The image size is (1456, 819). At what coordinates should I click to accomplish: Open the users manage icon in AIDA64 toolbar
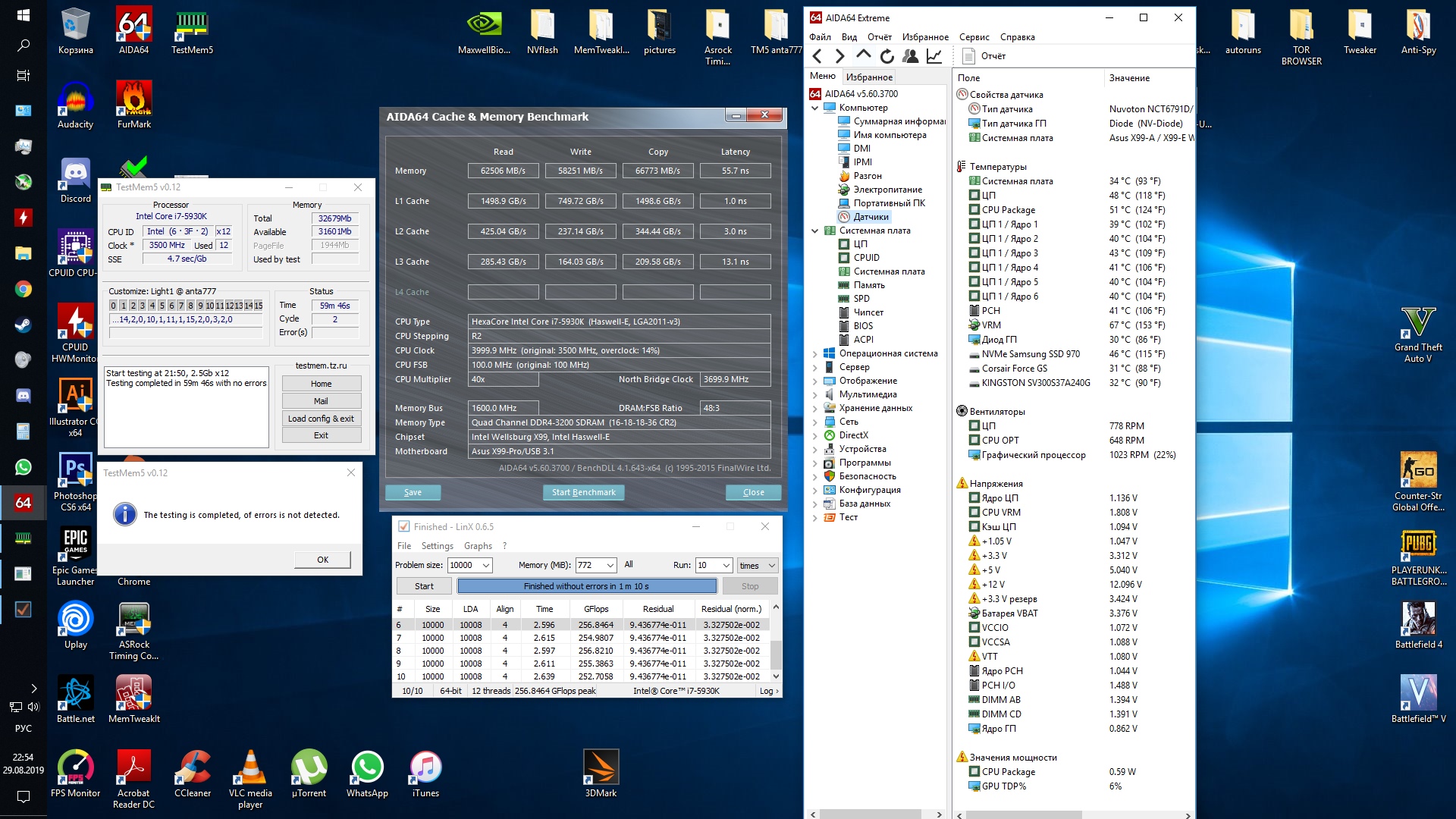click(x=911, y=56)
